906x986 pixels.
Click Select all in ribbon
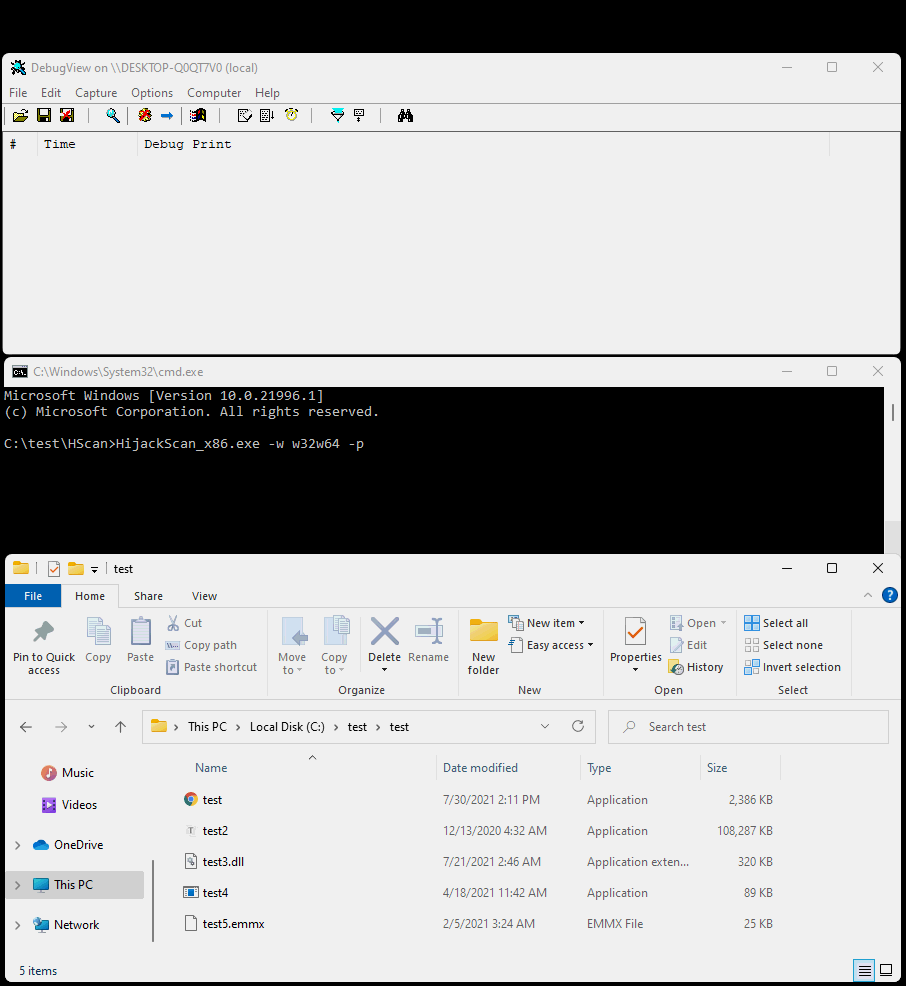pos(776,623)
